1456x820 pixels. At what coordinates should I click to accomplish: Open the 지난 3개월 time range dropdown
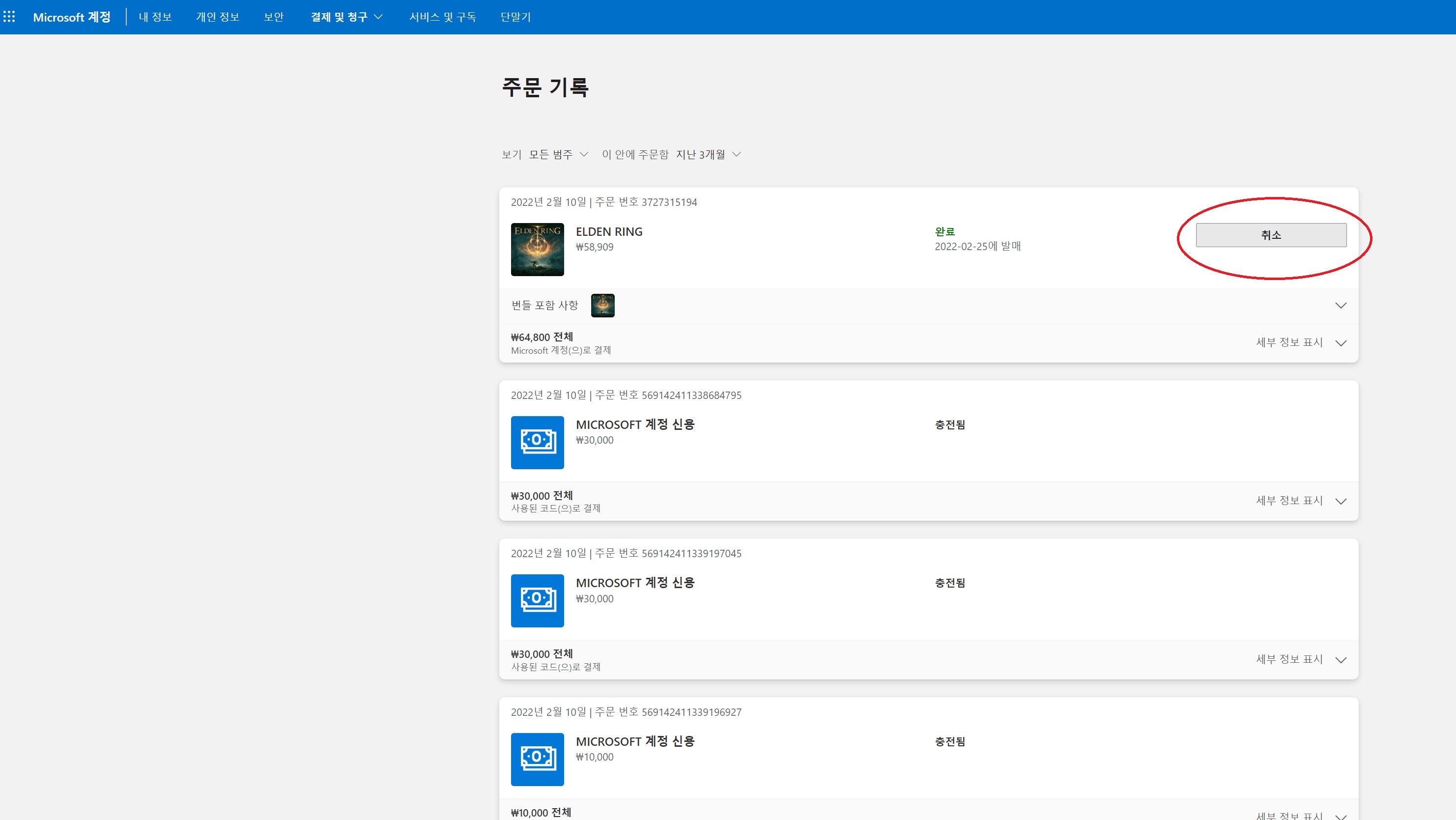point(708,154)
